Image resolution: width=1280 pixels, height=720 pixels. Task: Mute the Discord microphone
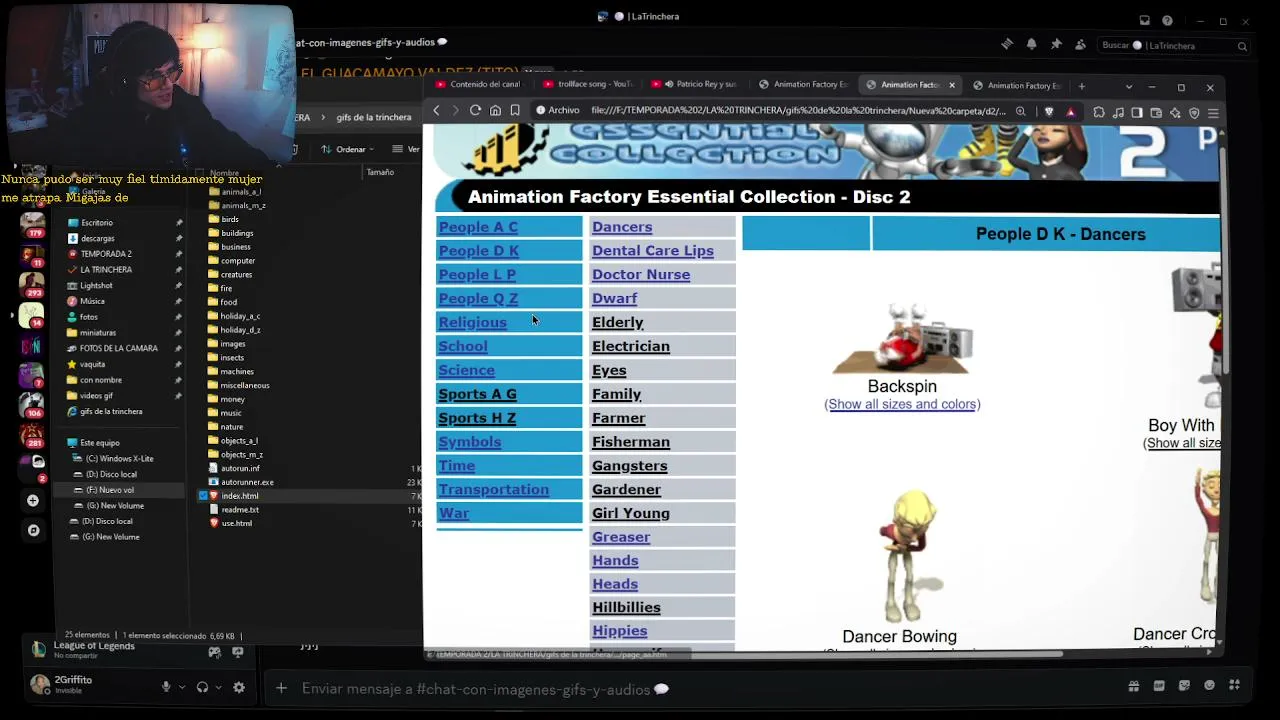(x=166, y=687)
